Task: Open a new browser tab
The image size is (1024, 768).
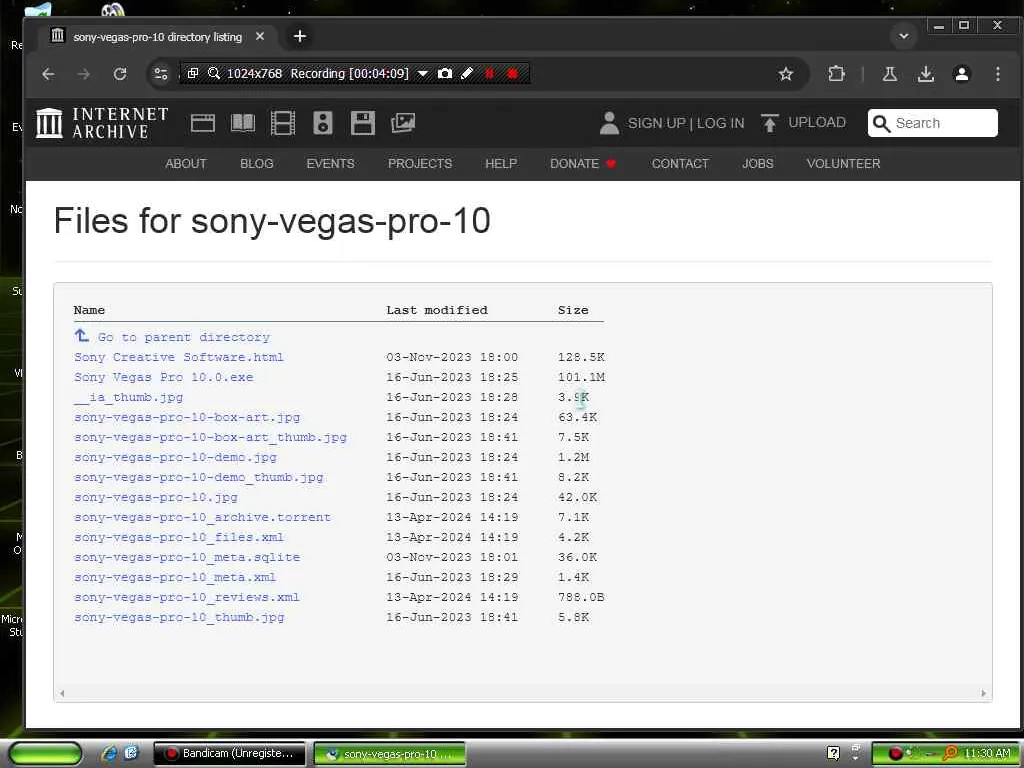Action: pos(300,36)
